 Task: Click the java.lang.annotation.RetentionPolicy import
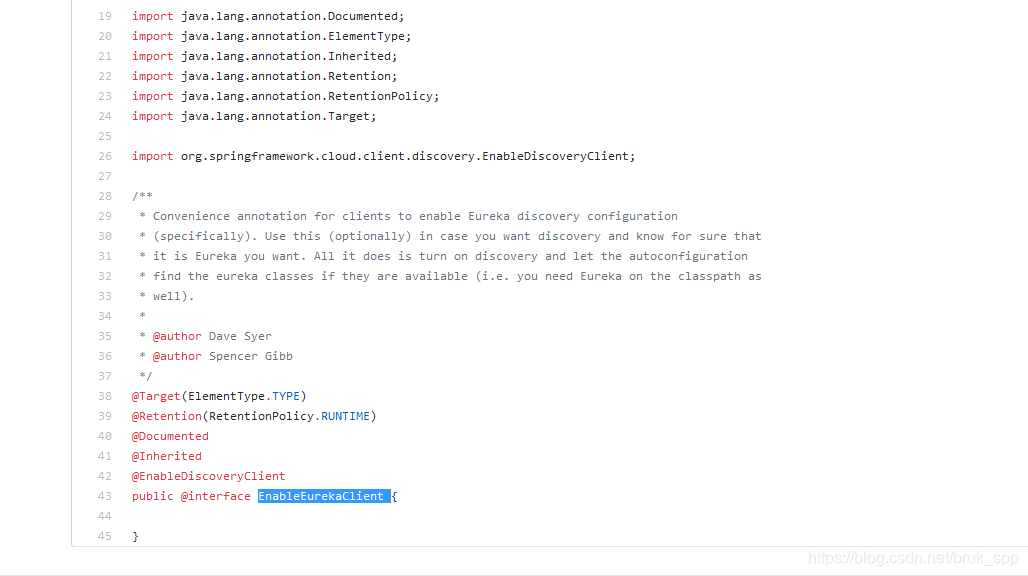pos(310,96)
